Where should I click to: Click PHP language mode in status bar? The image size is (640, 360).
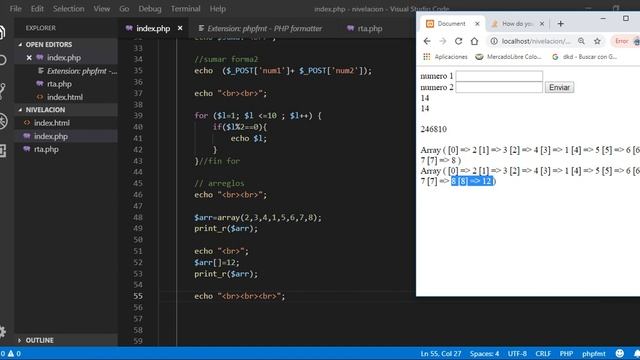click(x=566, y=353)
